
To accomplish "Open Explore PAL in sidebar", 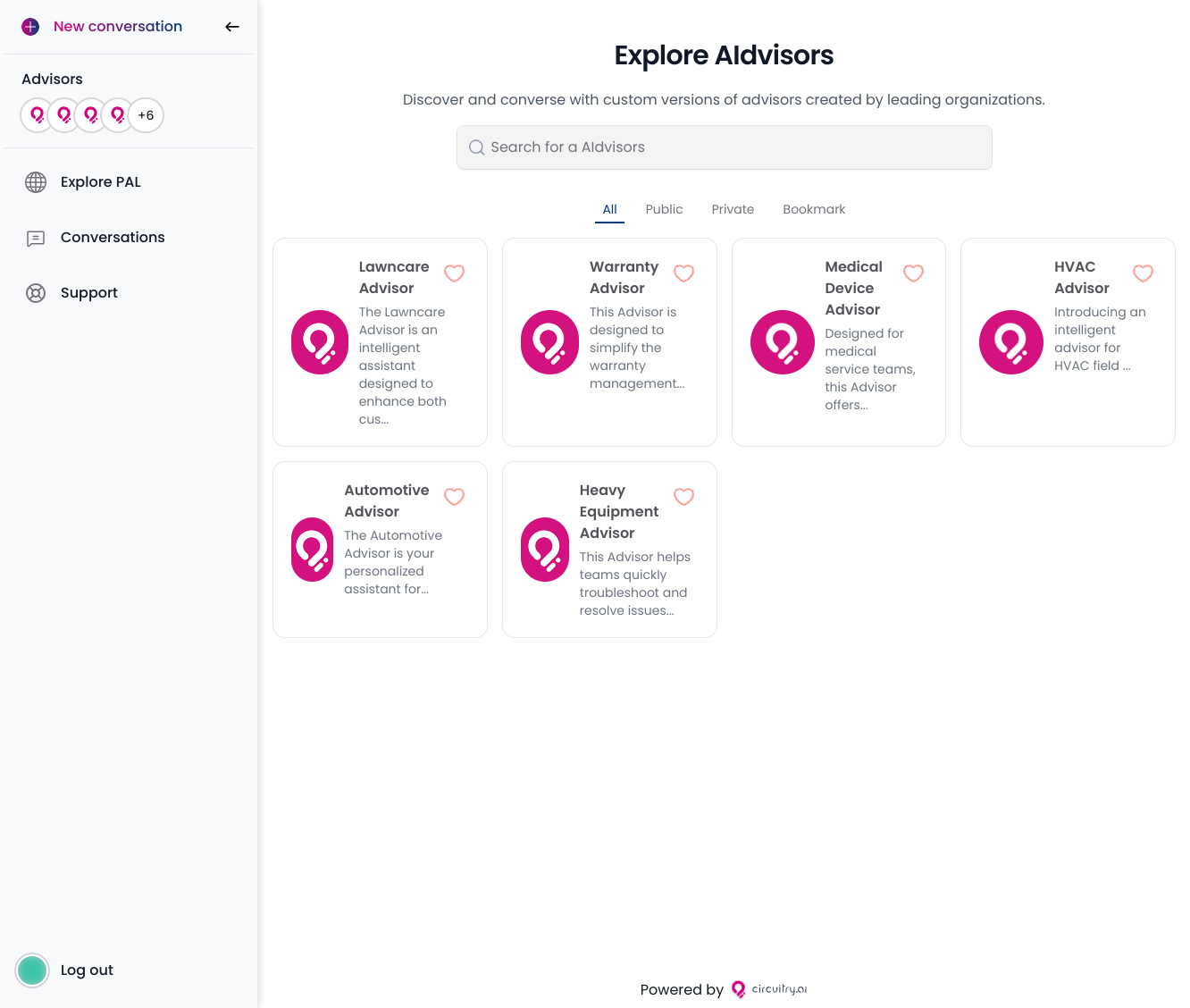I will [101, 182].
